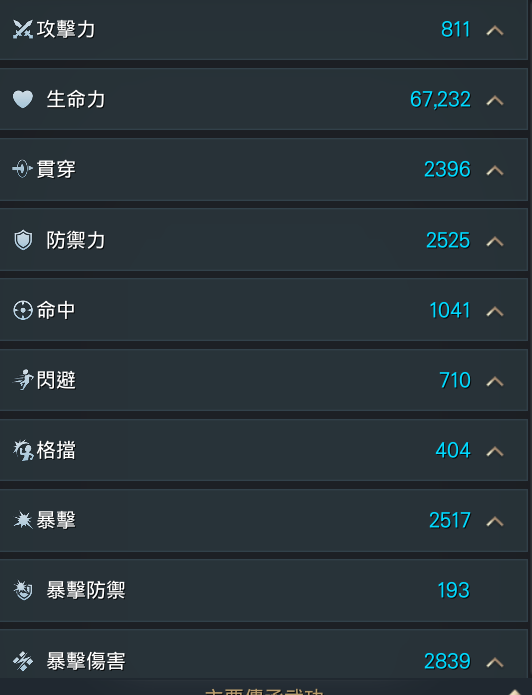
Task: Collapse the 生命力 row chevron
Action: [495, 100]
